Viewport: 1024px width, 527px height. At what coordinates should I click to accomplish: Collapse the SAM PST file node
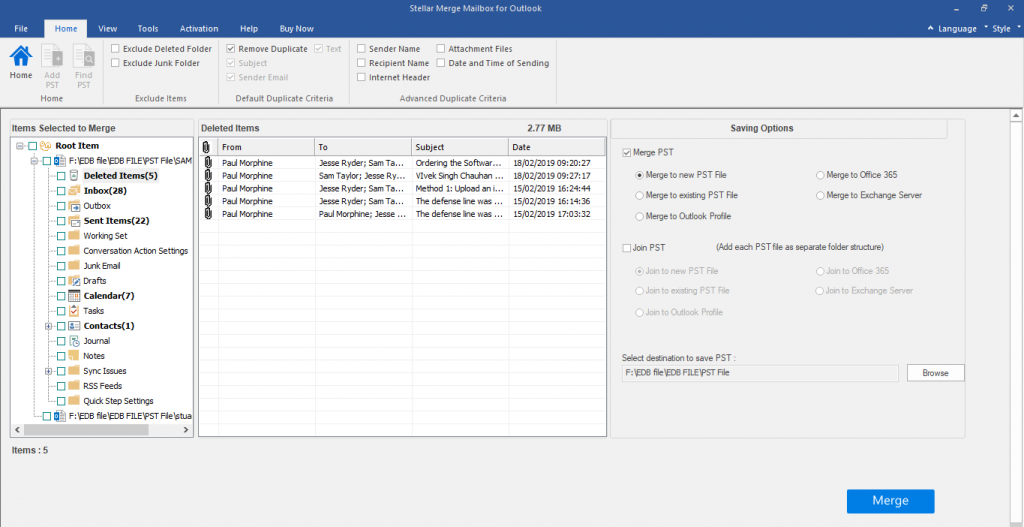34,161
